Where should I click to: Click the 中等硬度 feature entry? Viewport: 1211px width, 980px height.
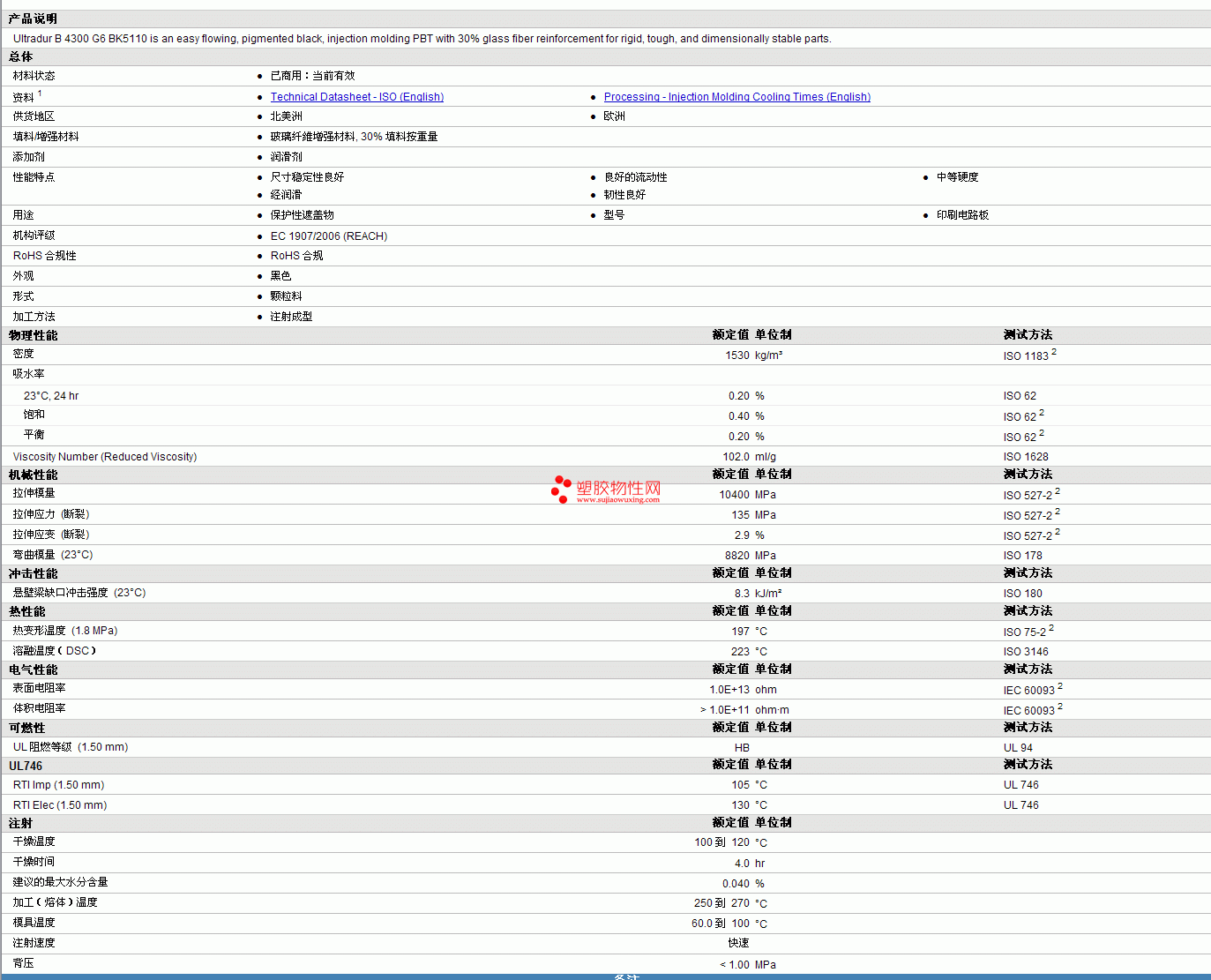point(958,177)
